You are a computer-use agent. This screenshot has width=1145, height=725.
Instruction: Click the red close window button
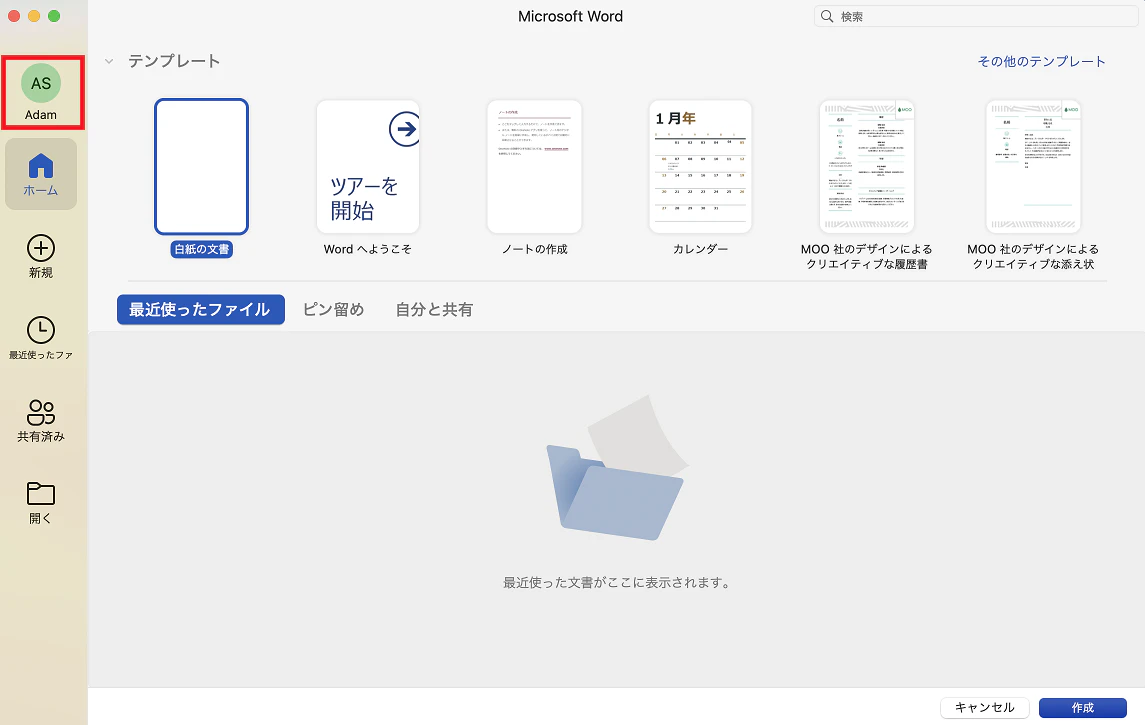[x=14, y=16]
